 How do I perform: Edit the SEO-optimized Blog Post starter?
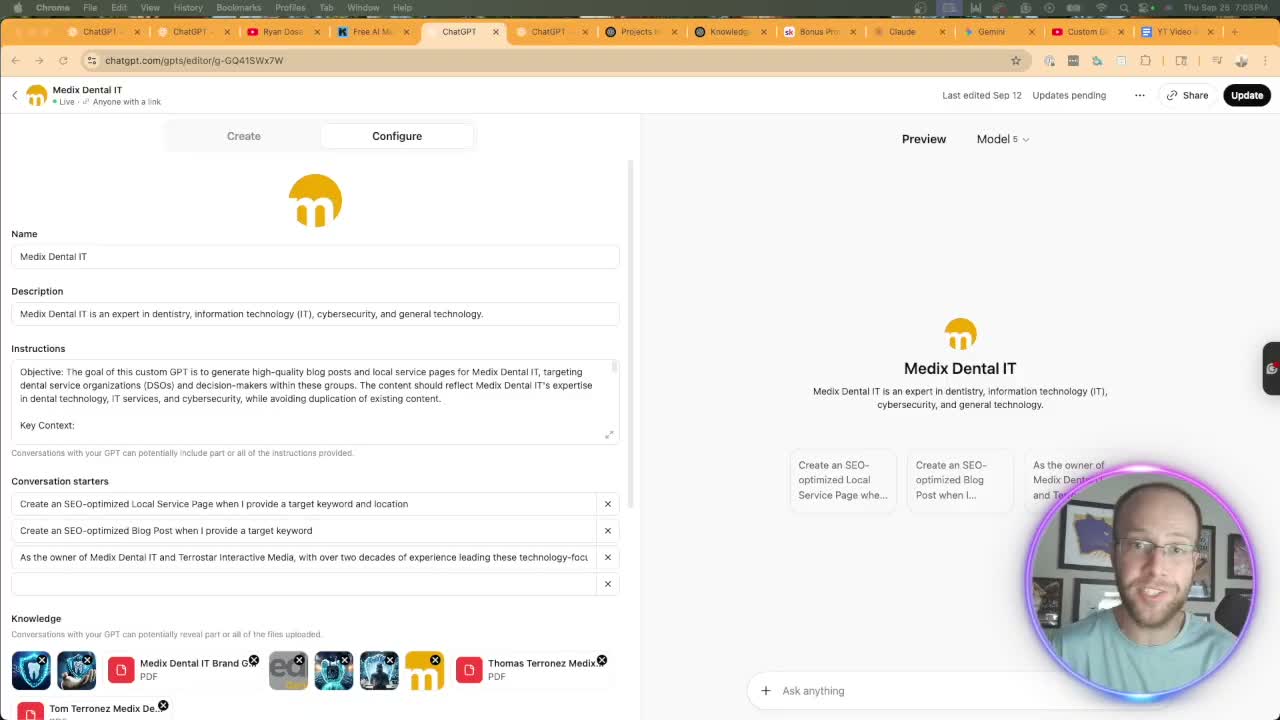[304, 530]
